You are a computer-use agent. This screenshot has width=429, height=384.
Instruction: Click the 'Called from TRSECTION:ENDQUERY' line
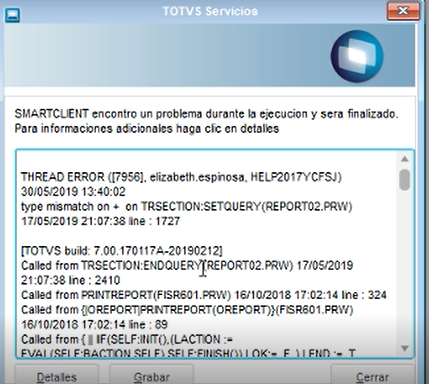187,266
